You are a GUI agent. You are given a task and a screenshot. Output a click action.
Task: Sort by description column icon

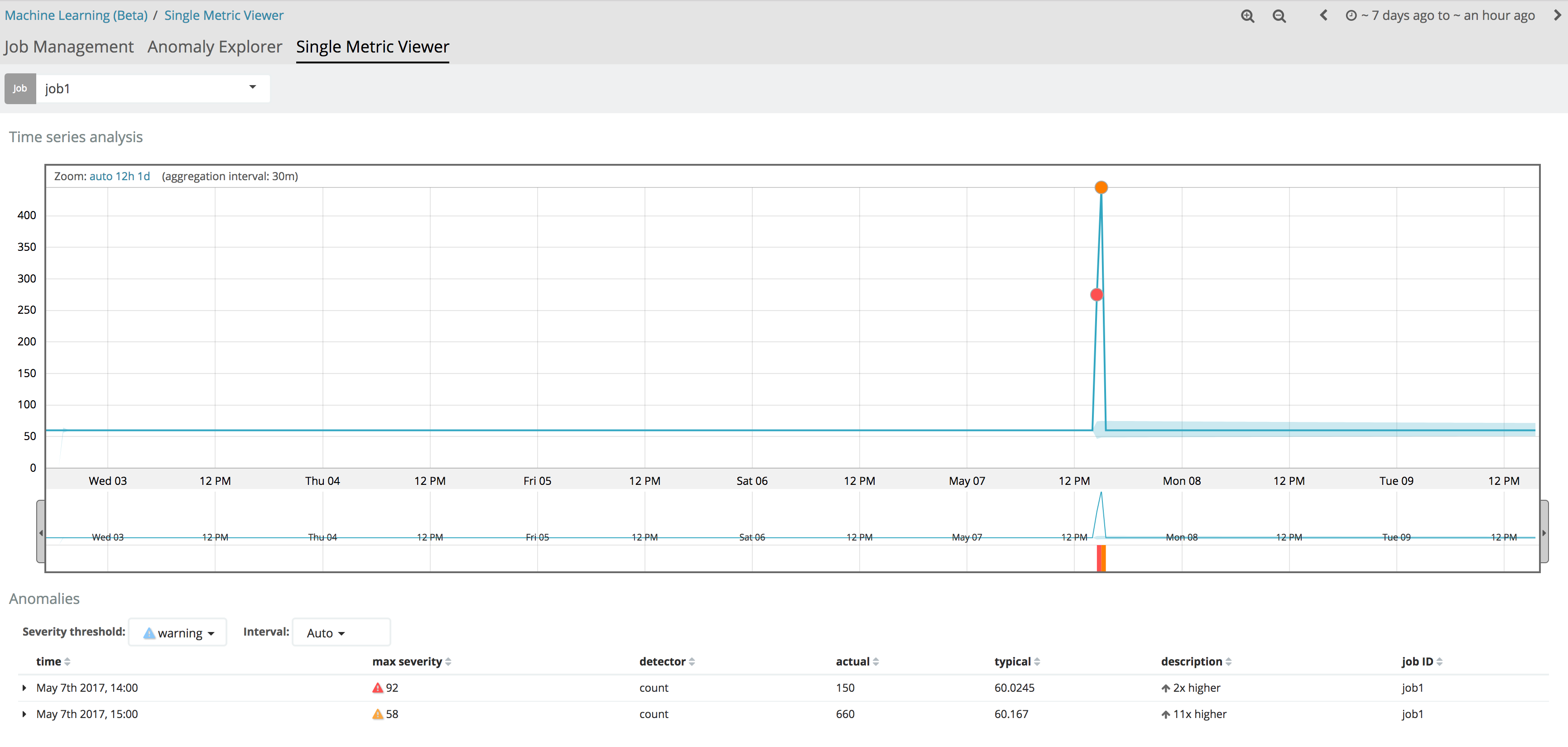1228,662
